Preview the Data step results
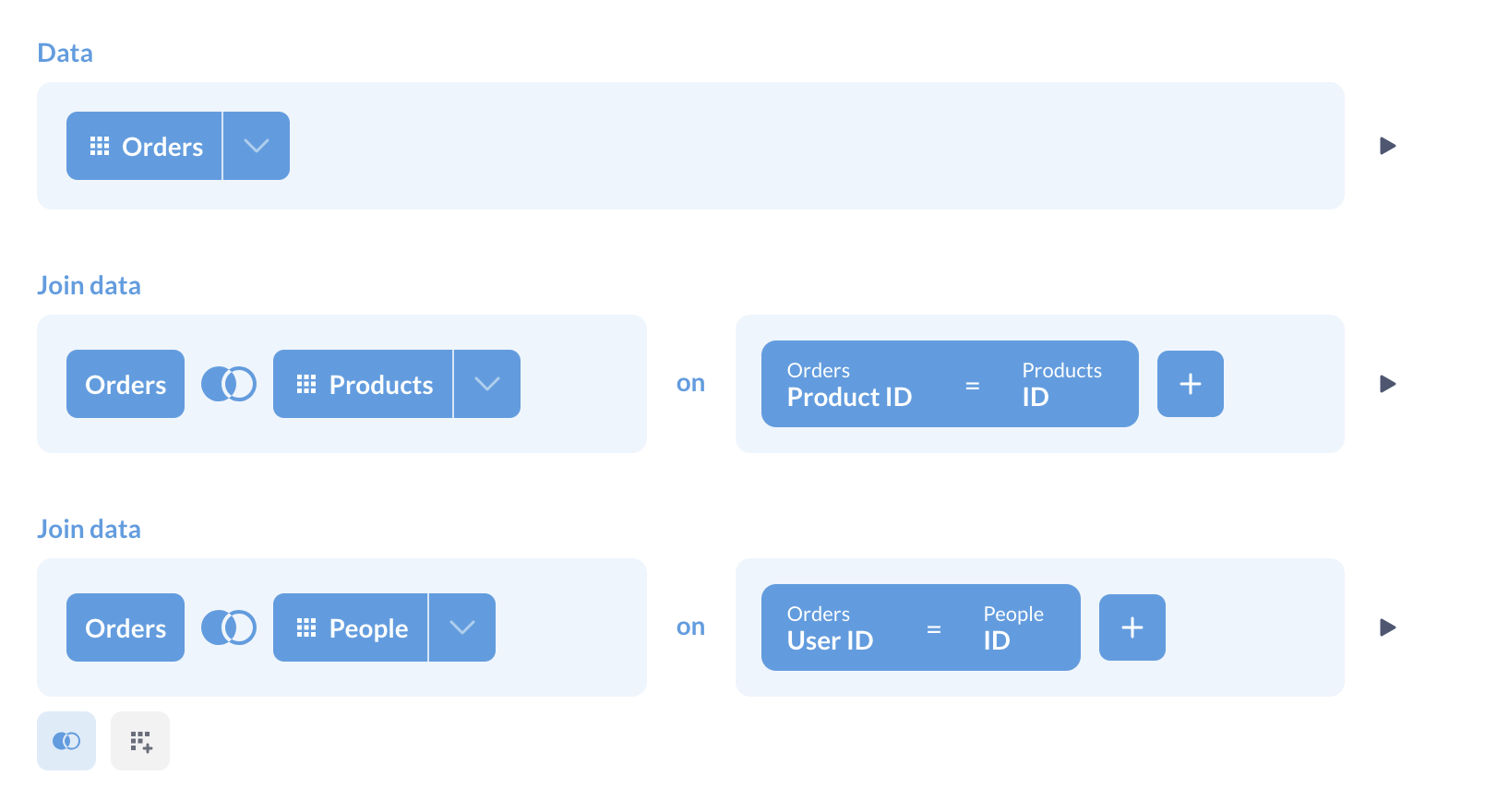The height and width of the screenshot is (812, 1497). pyautogui.click(x=1387, y=146)
